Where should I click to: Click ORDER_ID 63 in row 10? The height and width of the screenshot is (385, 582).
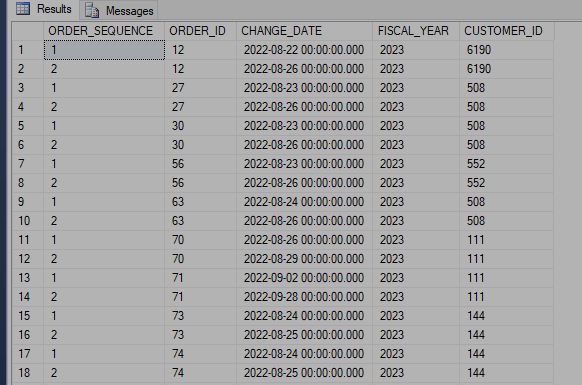tap(200, 221)
